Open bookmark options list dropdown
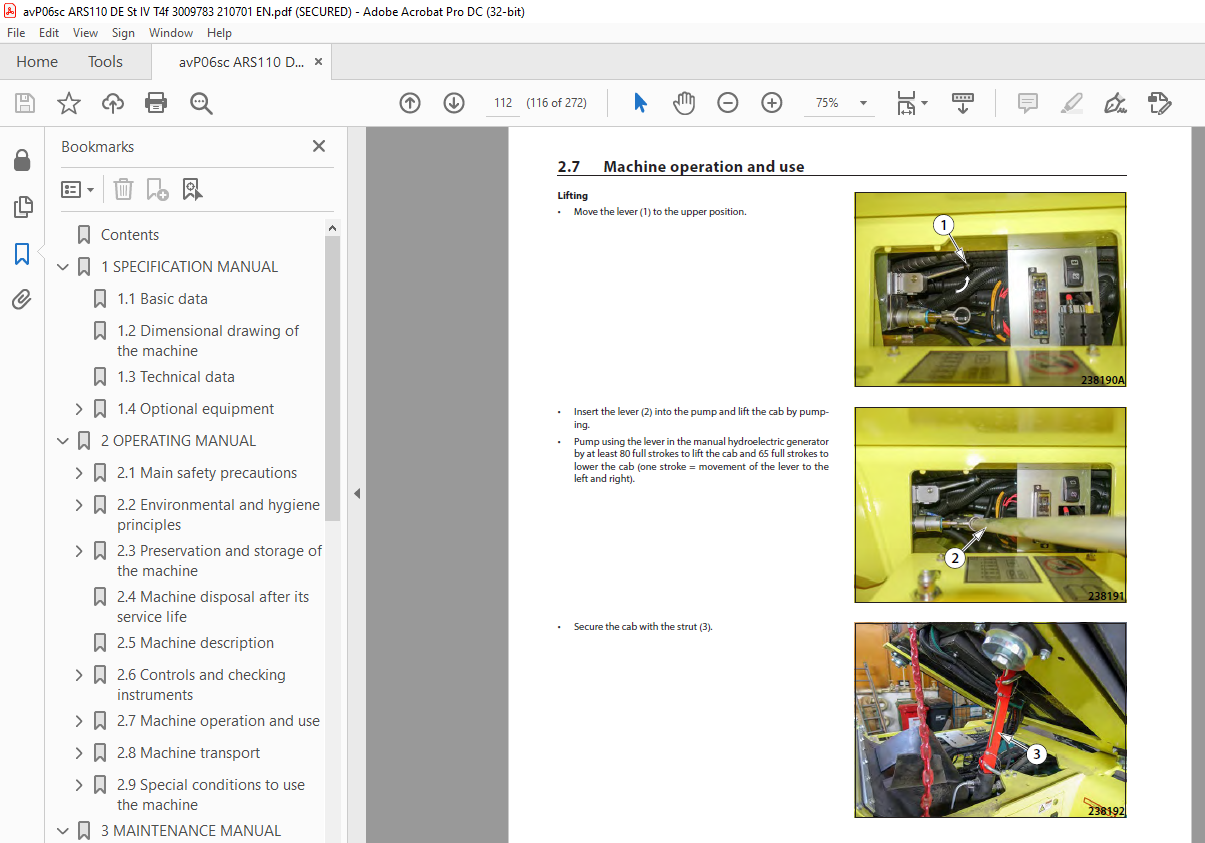The width and height of the screenshot is (1205, 843). (78, 189)
